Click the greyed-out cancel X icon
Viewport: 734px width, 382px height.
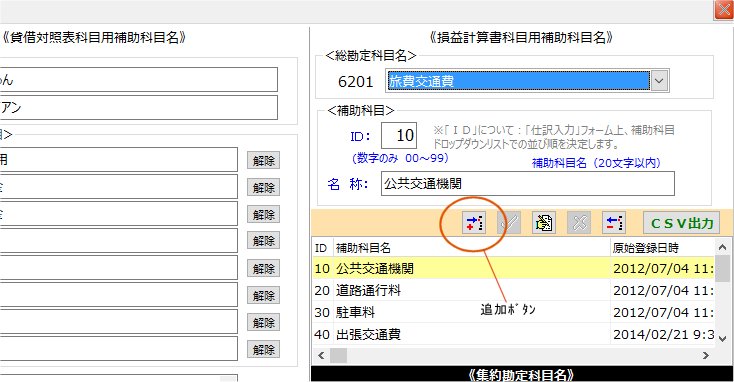[x=579, y=223]
